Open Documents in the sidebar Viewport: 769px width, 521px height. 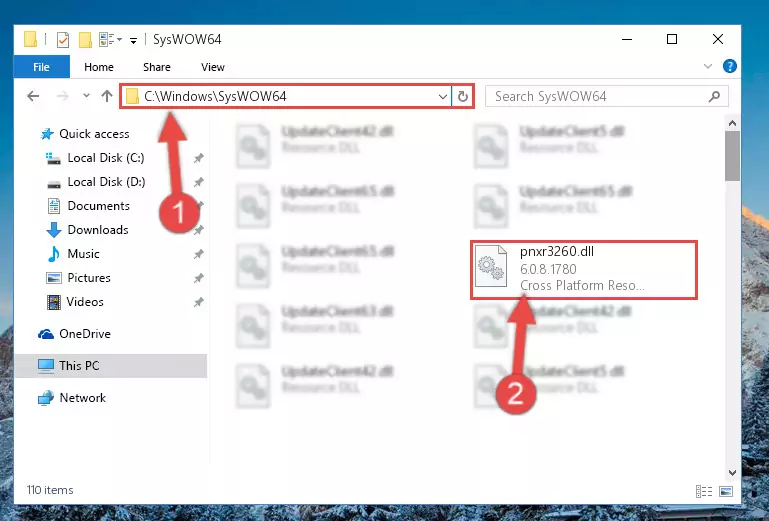coord(99,206)
